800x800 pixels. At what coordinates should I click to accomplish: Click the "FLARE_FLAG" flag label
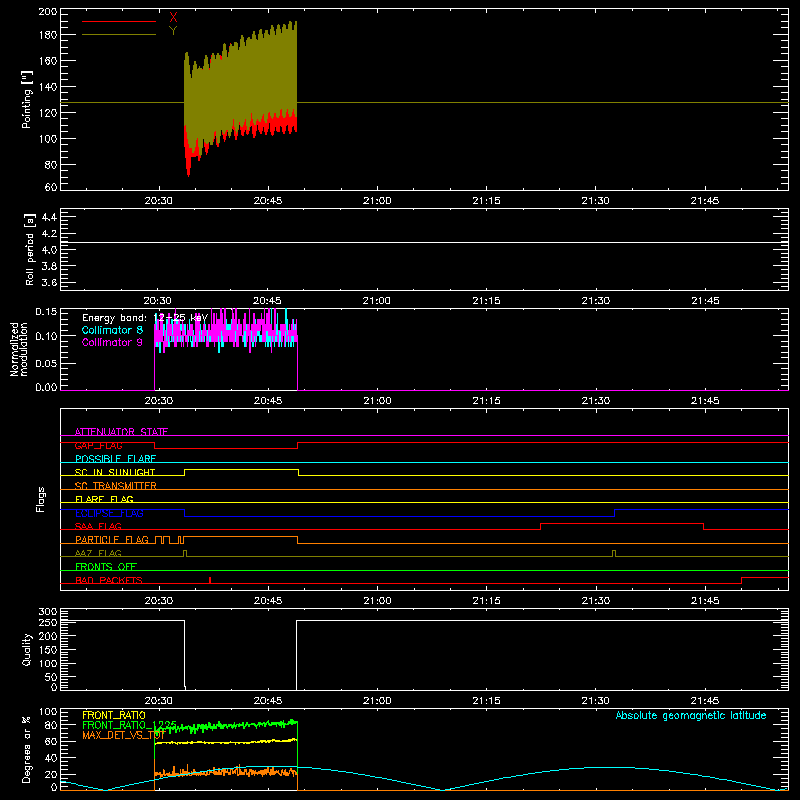point(104,499)
